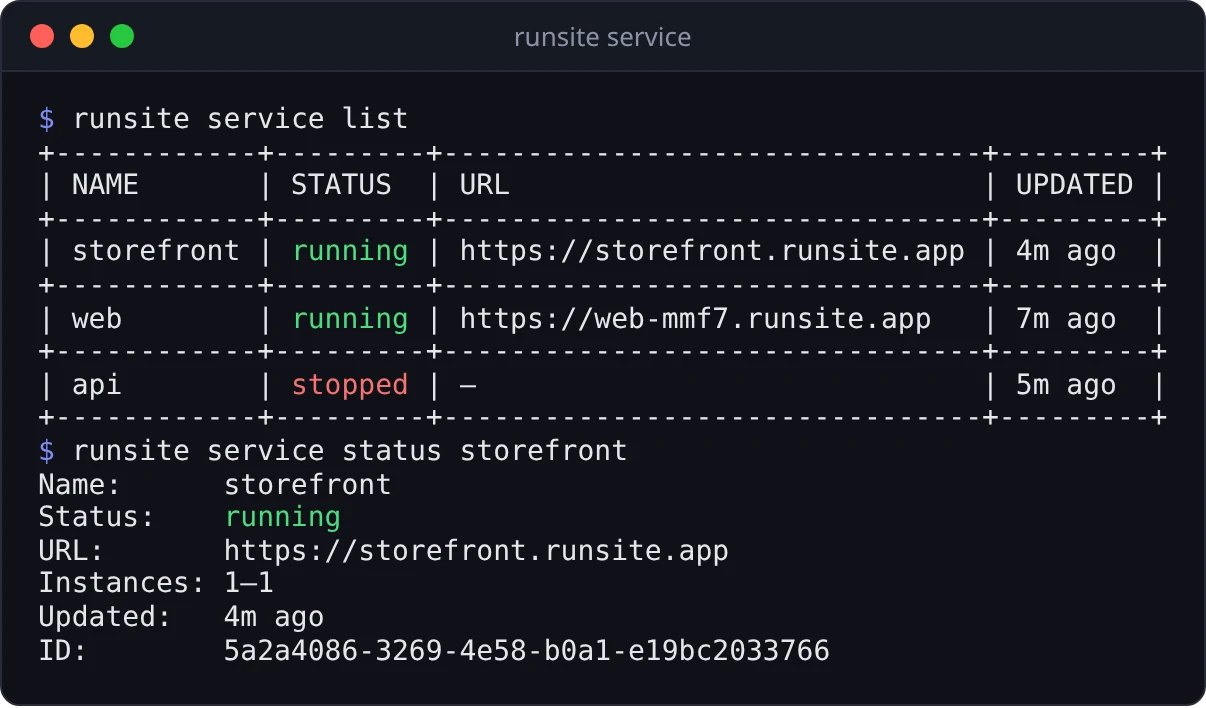The height and width of the screenshot is (708, 1206).
Task: Click the 'Name:' label in status output
Action: (x=80, y=485)
